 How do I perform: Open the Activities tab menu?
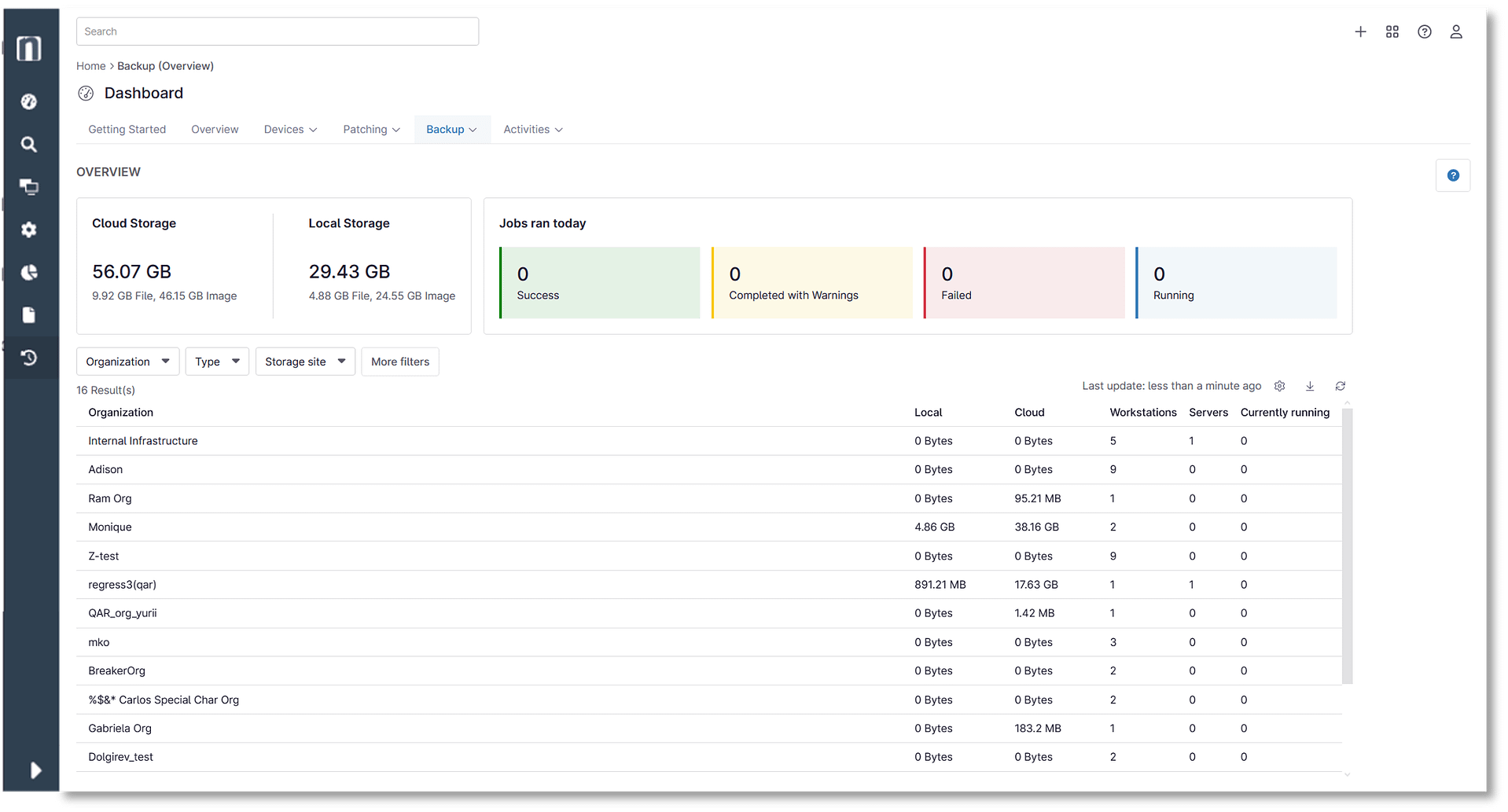532,129
